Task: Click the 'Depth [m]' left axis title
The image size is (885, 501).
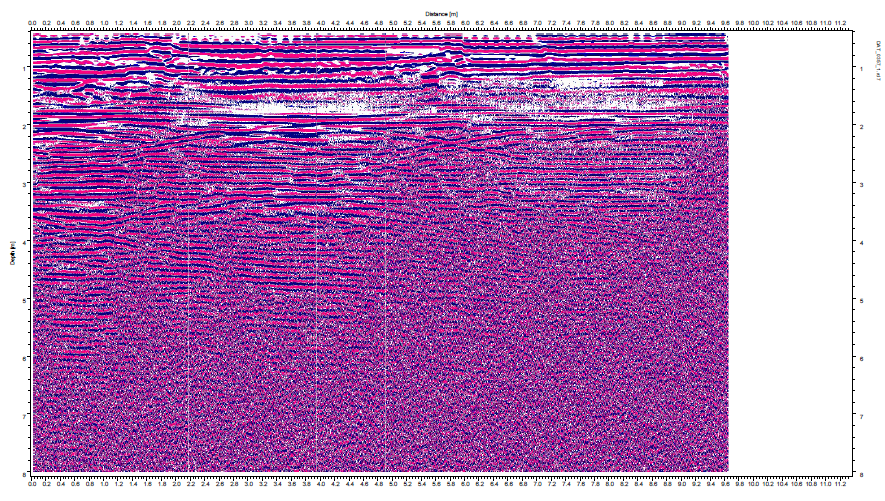Action: pyautogui.click(x=11, y=252)
